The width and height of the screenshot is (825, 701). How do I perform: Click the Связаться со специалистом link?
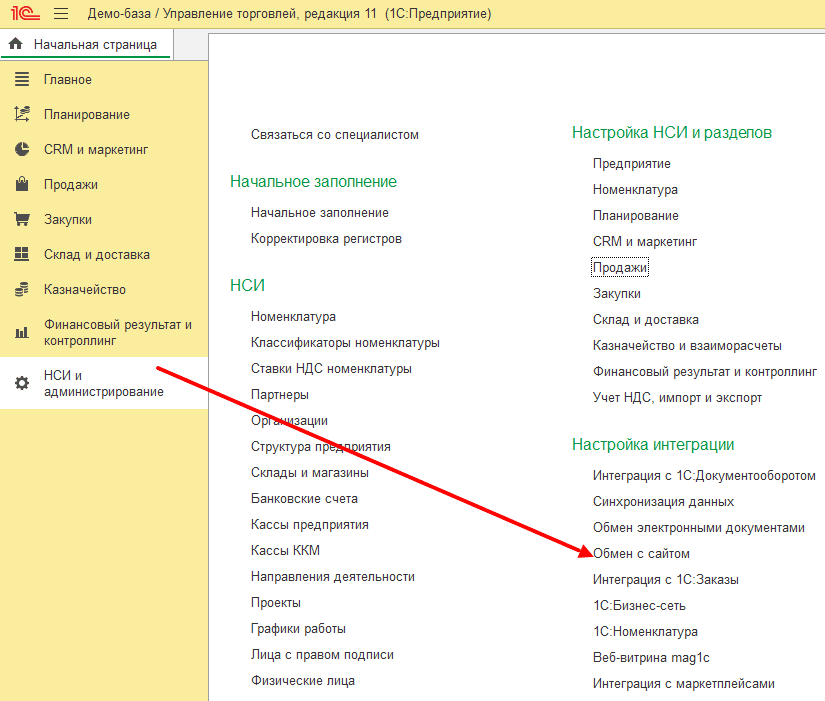point(335,135)
